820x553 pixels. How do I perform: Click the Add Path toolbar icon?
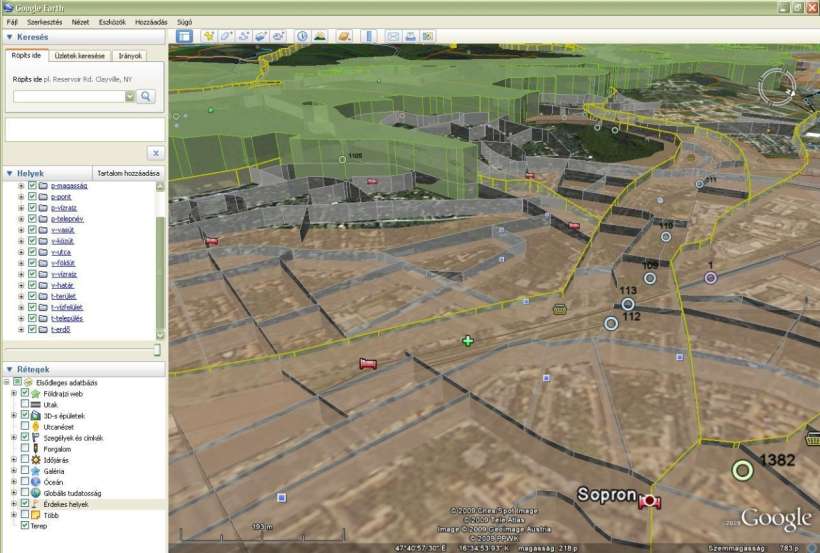[244, 36]
